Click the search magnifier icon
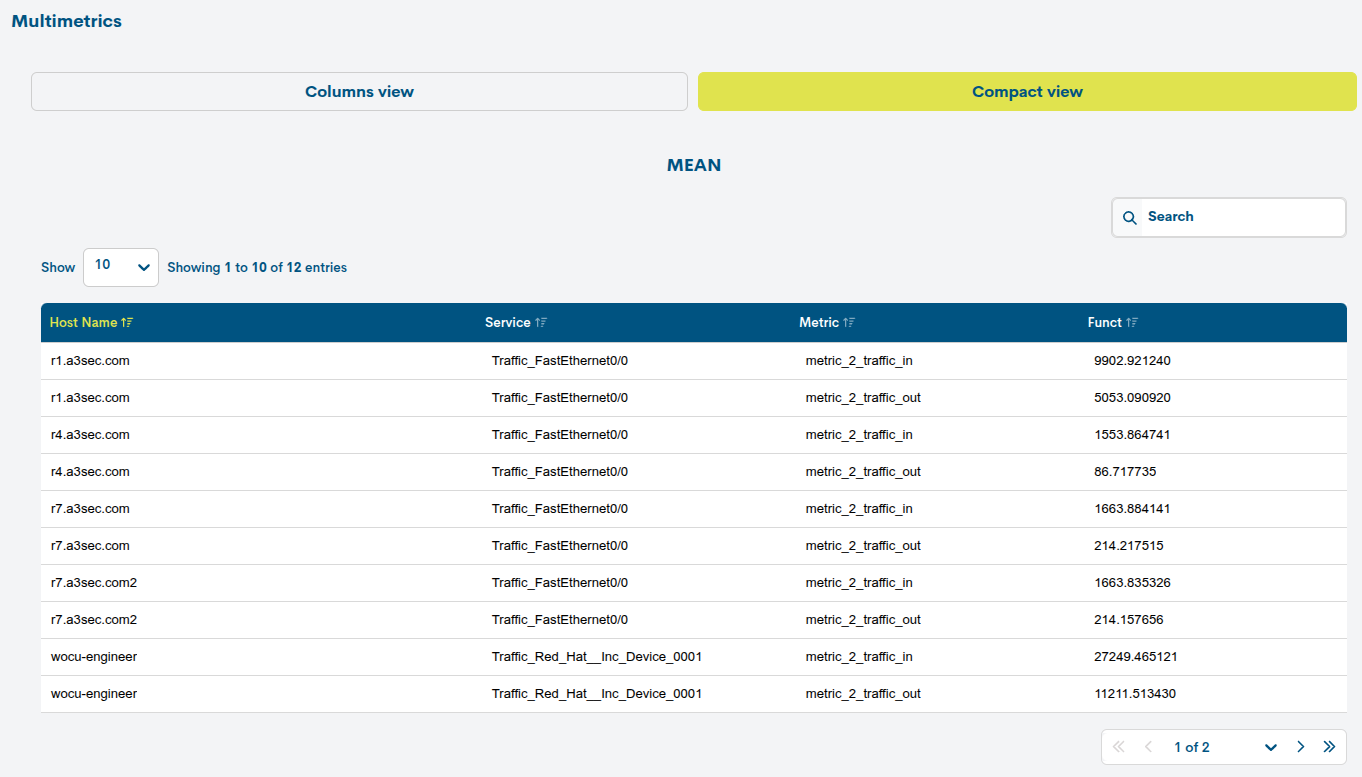 coord(1129,218)
